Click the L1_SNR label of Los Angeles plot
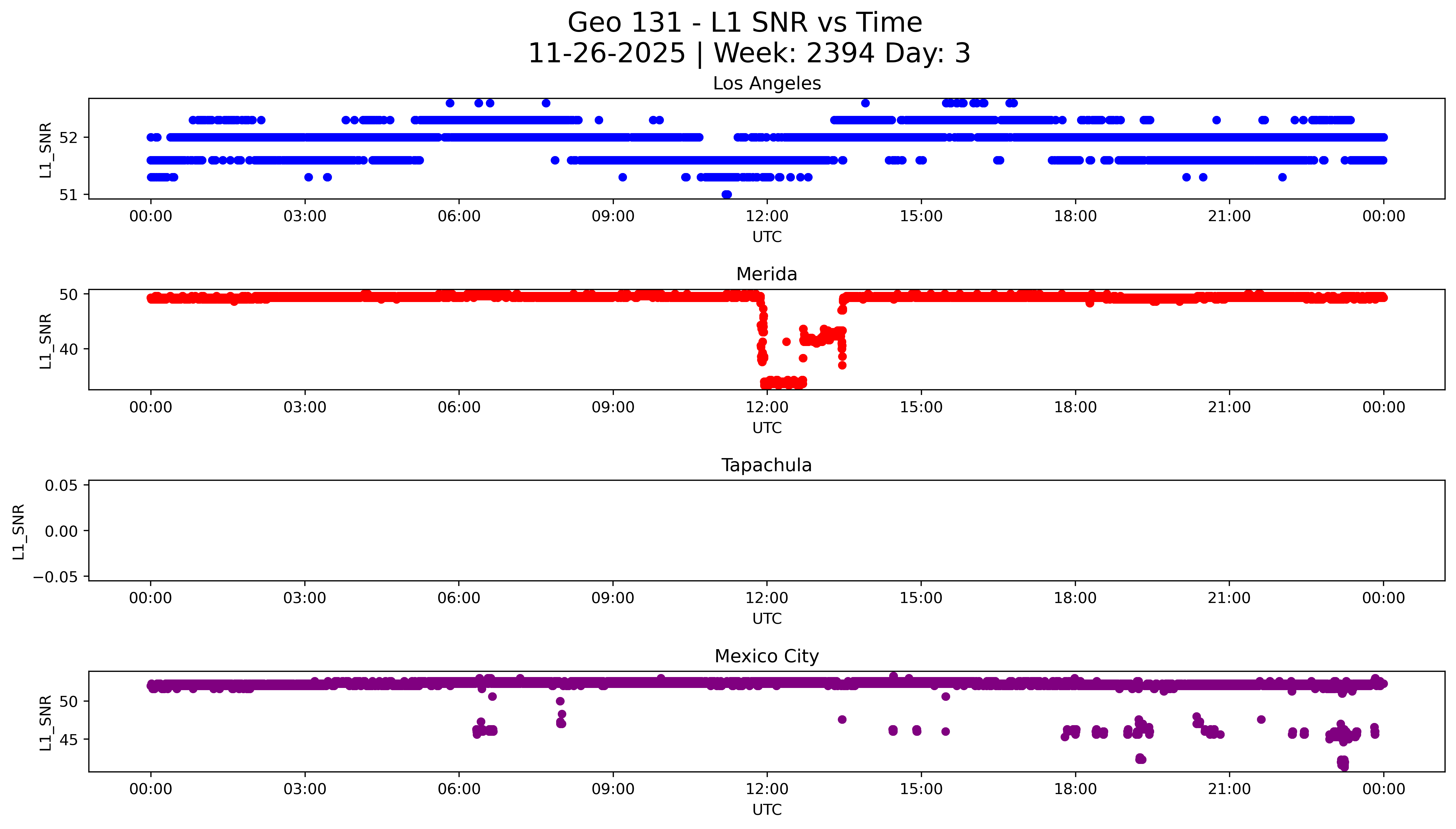1456x829 pixels. pyautogui.click(x=46, y=150)
